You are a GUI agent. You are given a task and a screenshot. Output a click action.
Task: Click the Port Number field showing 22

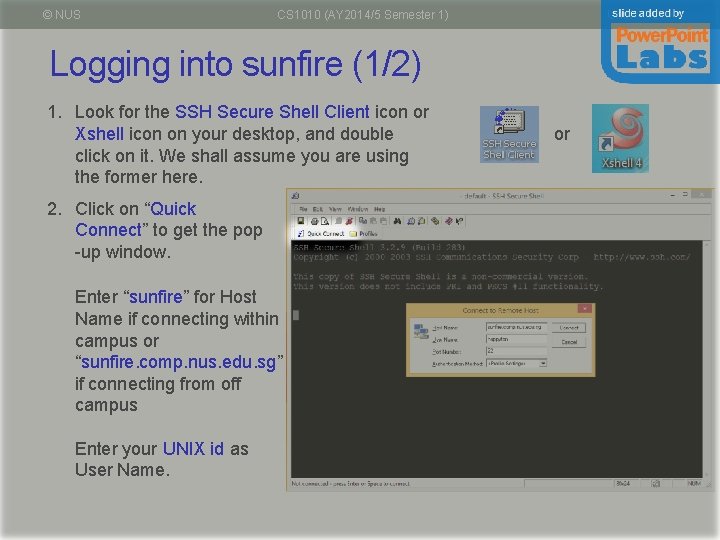click(517, 351)
